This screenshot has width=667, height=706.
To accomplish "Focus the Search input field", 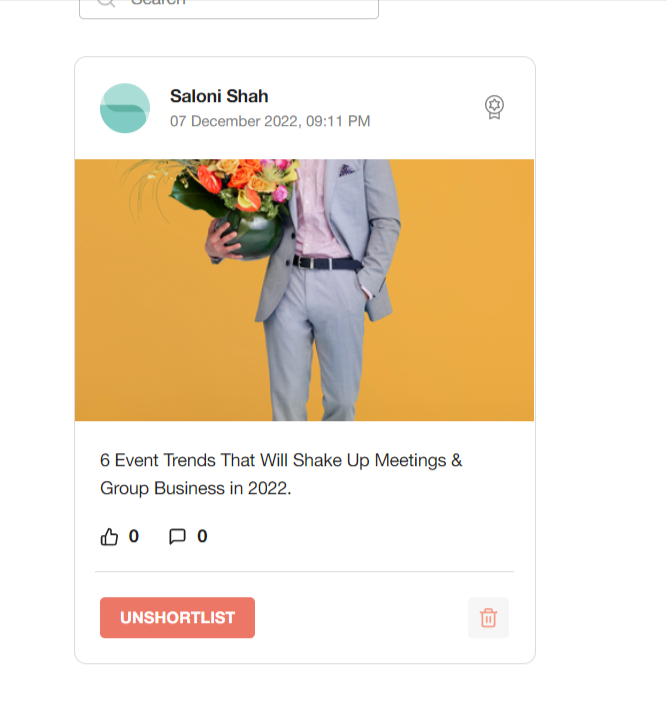I will (229, 6).
